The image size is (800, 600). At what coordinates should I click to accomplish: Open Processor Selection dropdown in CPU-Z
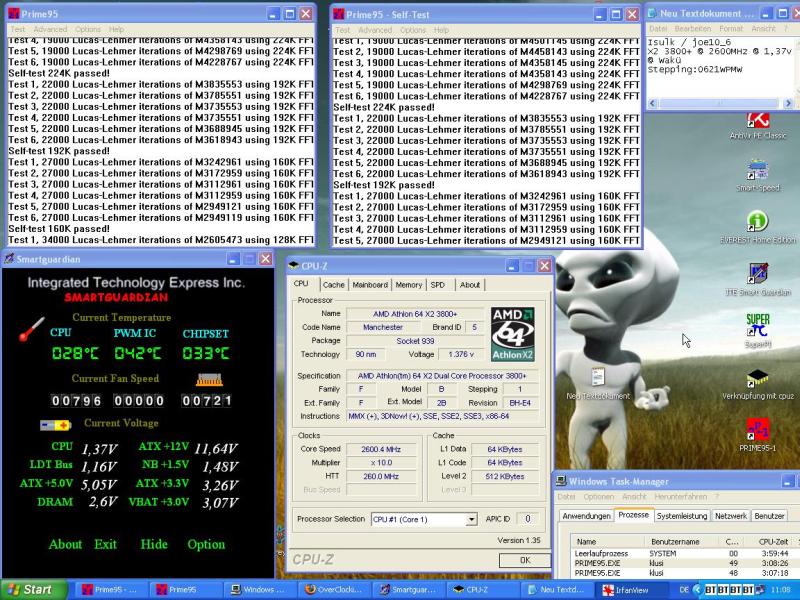click(x=472, y=519)
